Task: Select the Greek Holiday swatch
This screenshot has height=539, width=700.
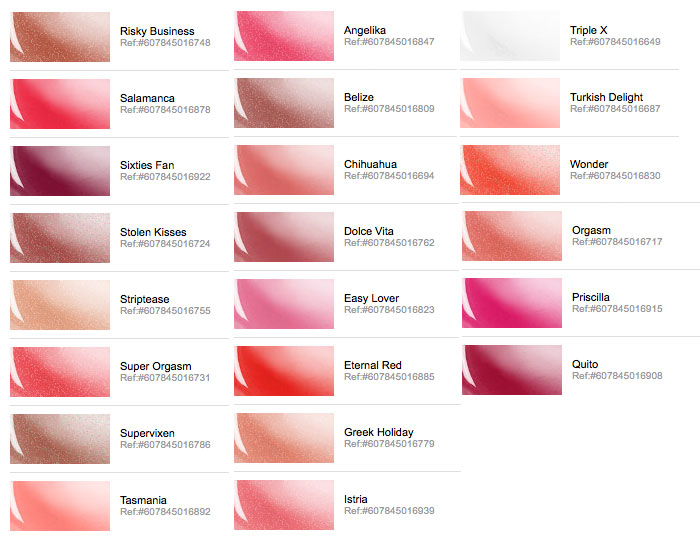Action: [284, 438]
